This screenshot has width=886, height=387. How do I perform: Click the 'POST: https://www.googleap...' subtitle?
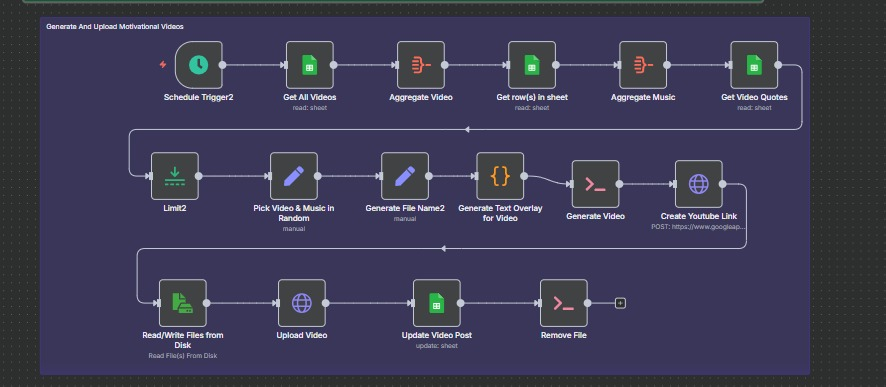[698, 227]
